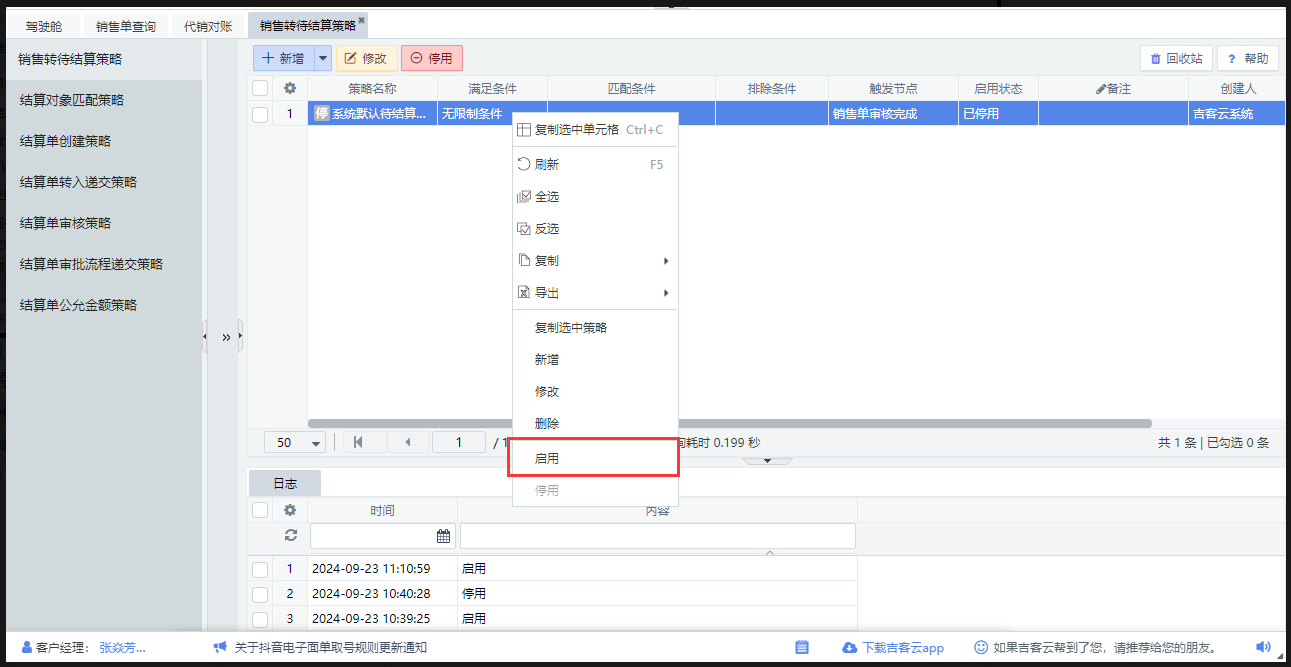Click the refresh icon in the log panel

point(290,535)
